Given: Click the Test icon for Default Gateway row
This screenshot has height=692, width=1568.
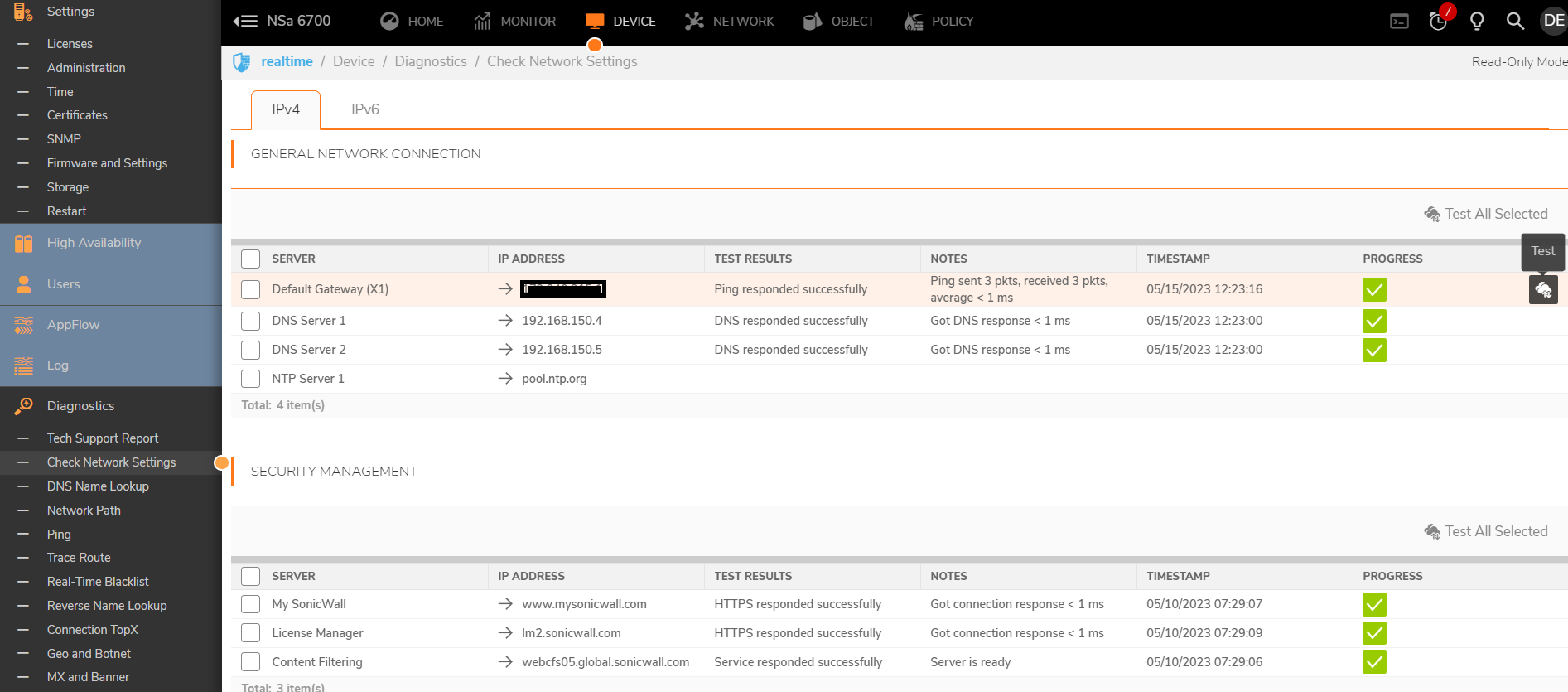Looking at the screenshot, I should [1542, 289].
